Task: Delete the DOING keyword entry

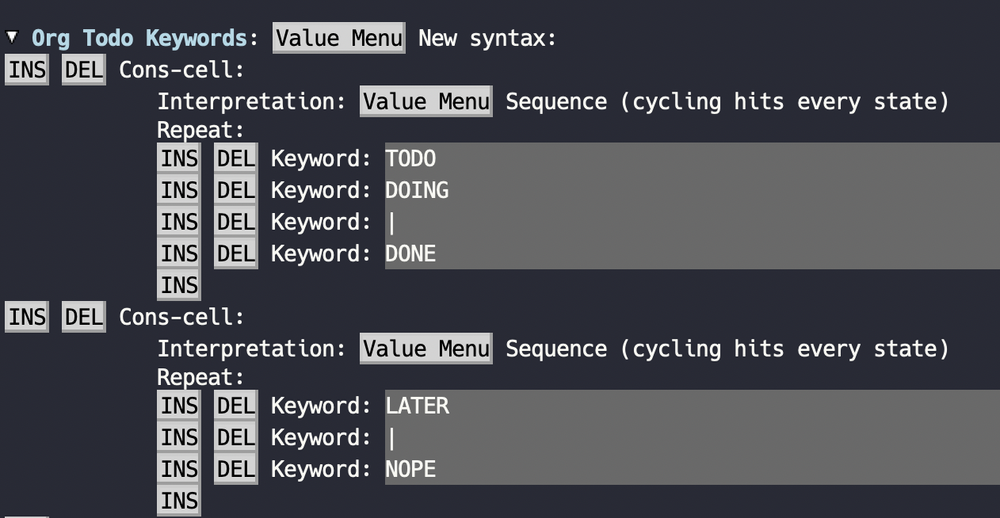Action: pos(236,190)
